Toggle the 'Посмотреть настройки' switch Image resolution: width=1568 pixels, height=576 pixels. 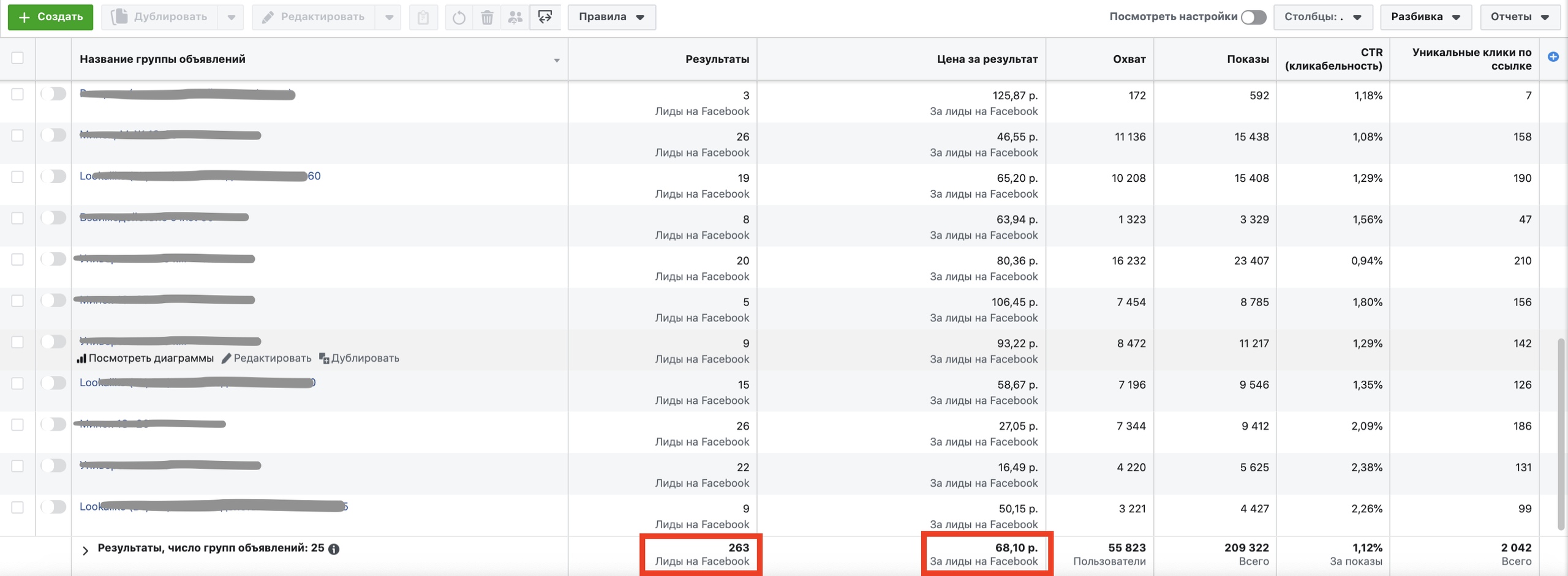tap(1253, 17)
